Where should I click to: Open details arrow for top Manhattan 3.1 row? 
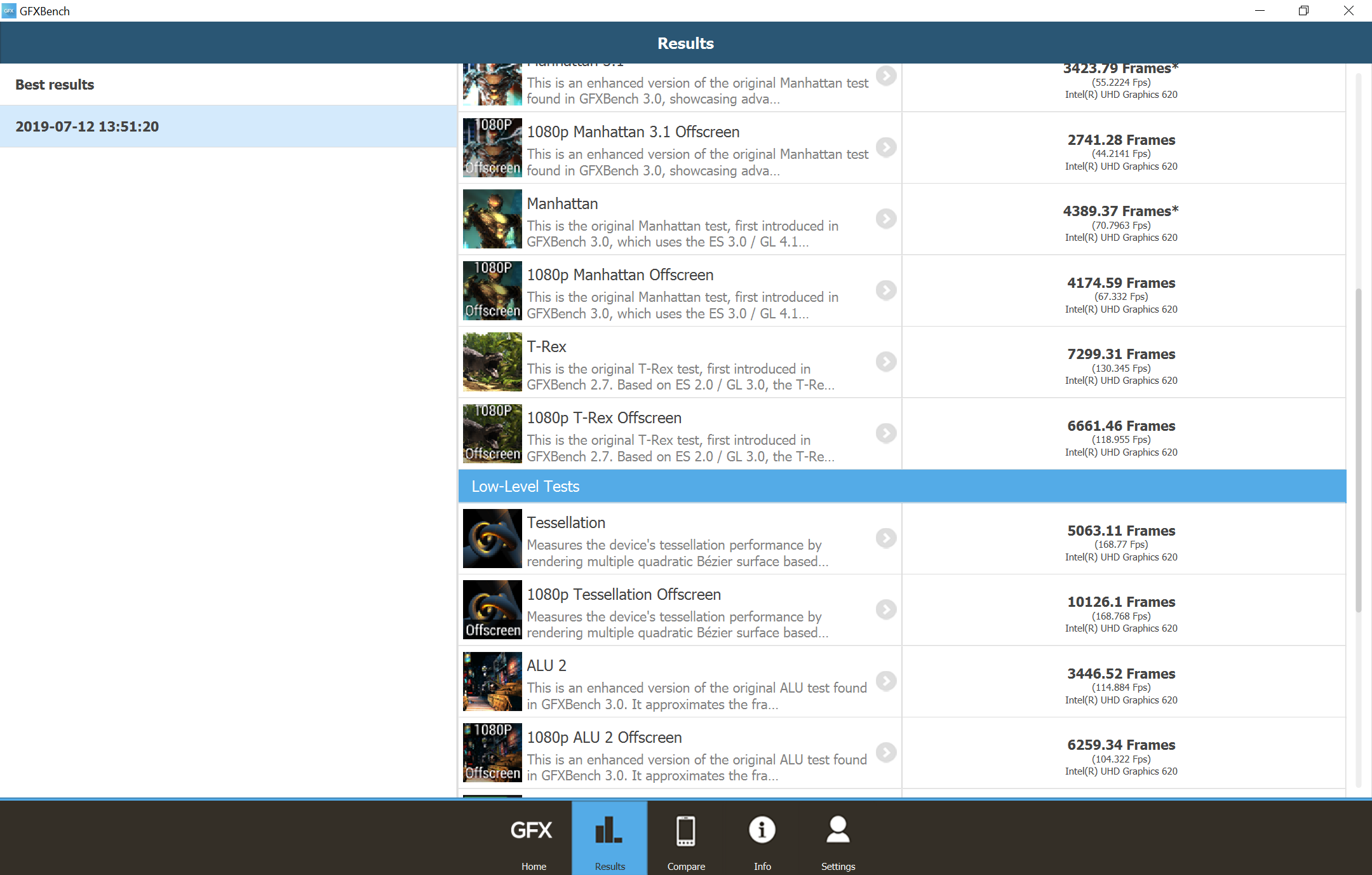click(x=886, y=76)
